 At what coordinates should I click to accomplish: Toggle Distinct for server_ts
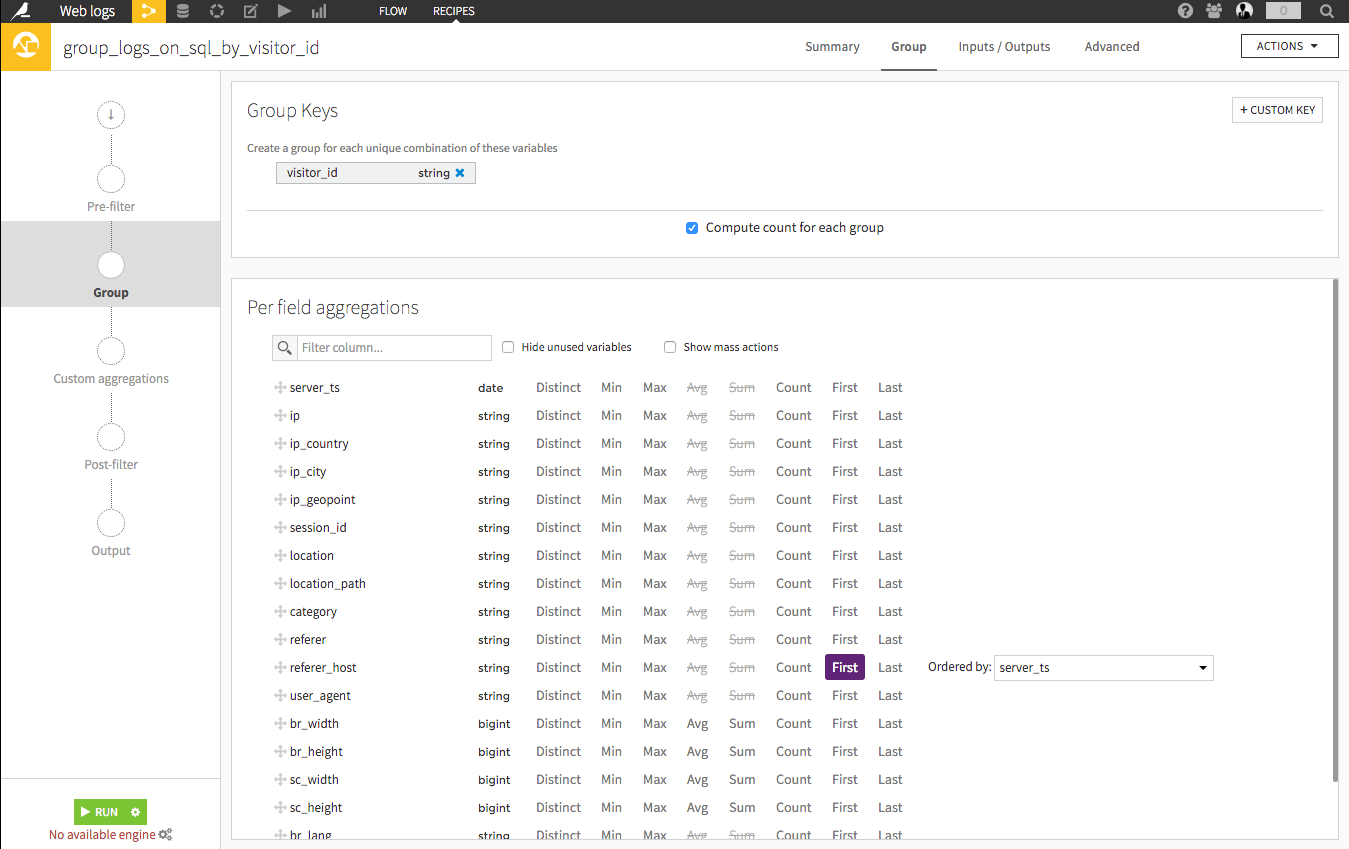tap(558, 387)
